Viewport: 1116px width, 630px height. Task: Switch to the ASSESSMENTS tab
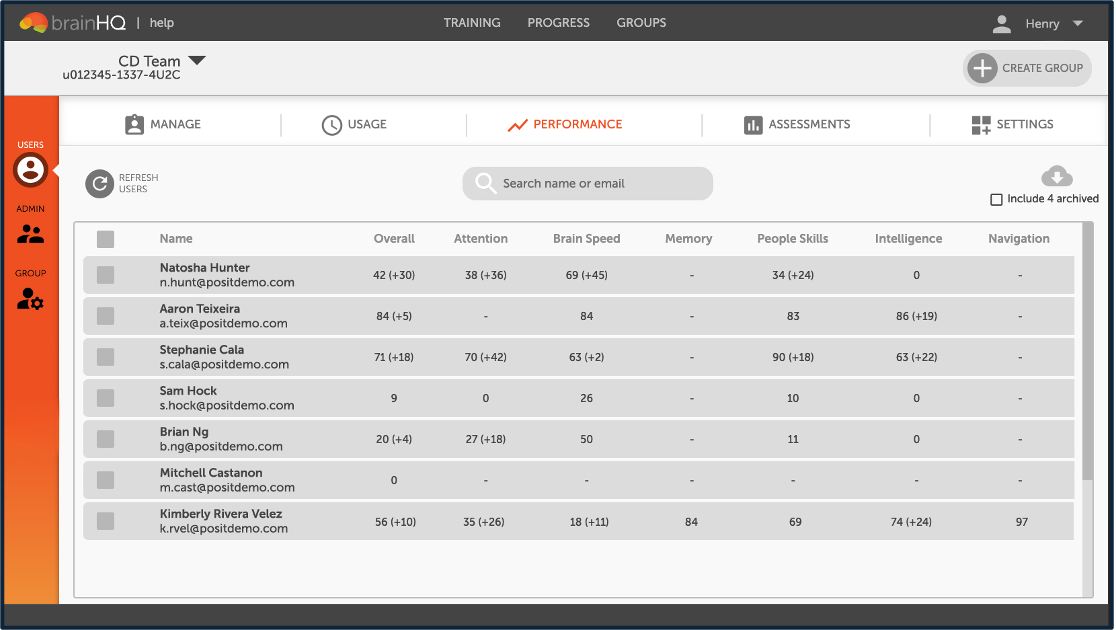[809, 125]
